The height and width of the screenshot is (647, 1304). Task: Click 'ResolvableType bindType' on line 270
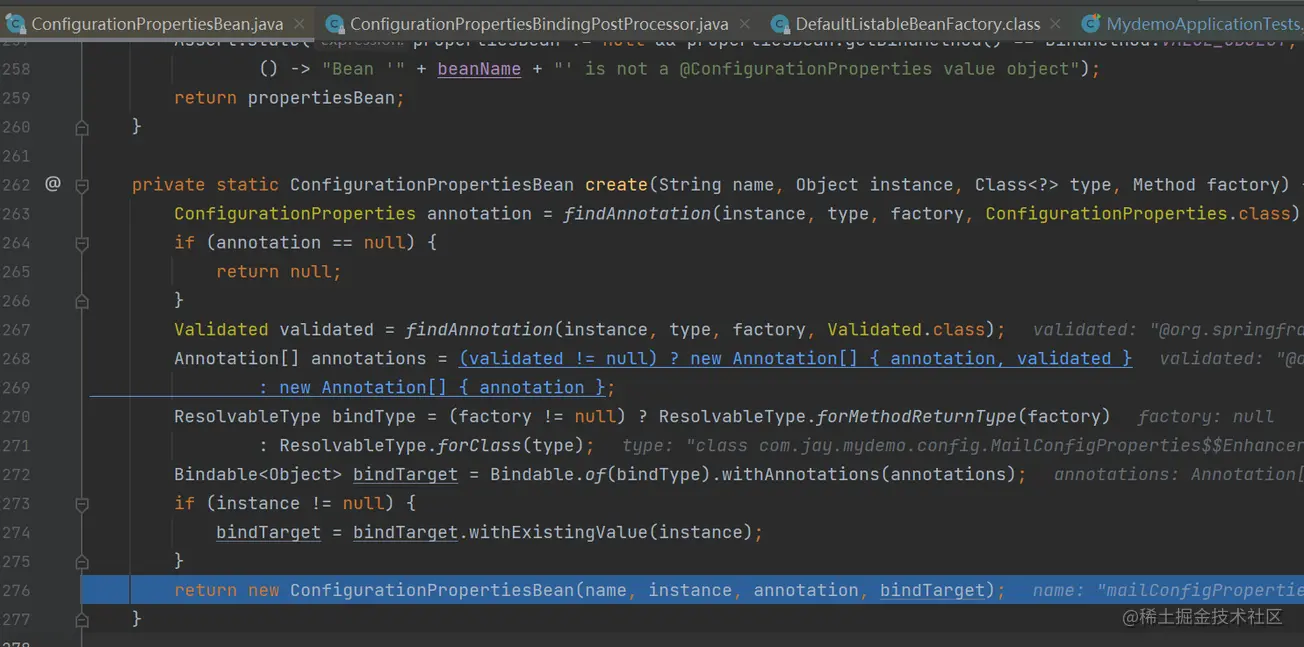[305, 417]
